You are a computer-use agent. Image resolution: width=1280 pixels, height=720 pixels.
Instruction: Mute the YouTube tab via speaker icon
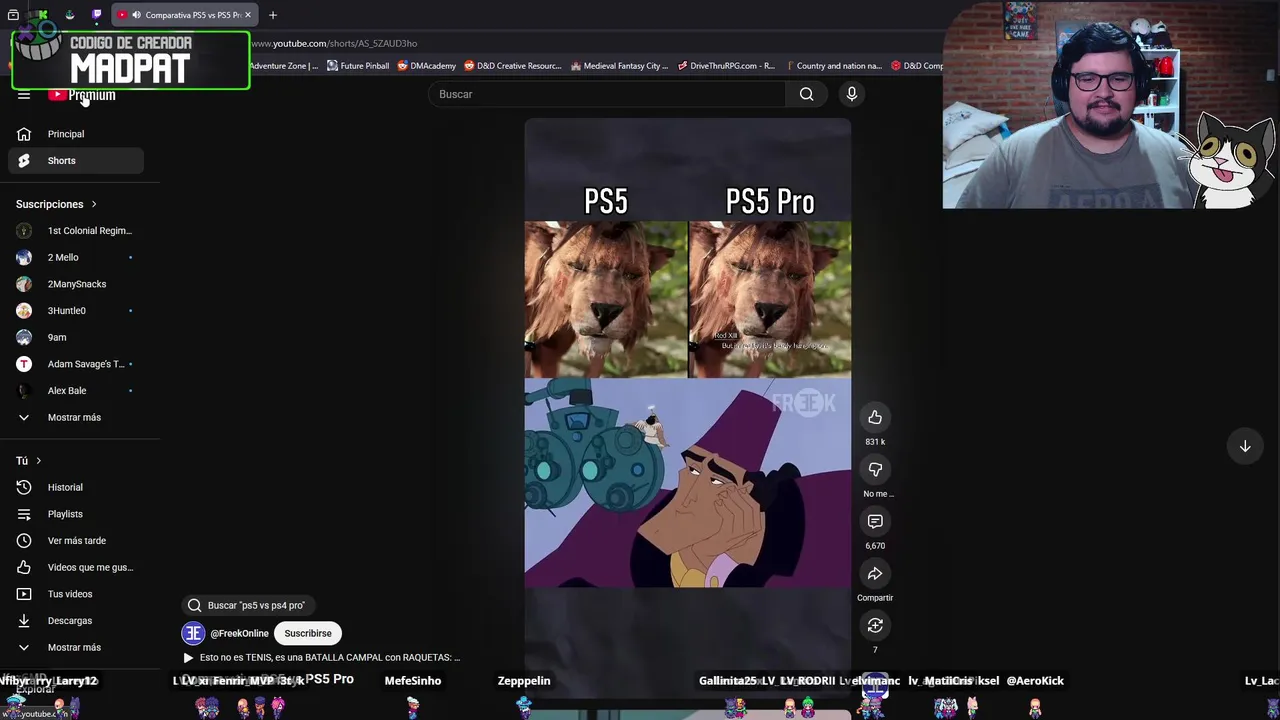136,15
